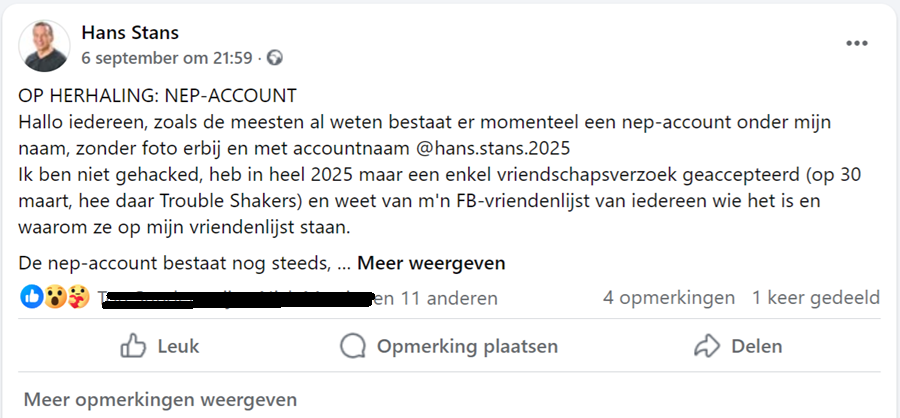
Task: Click the thumbs-up icon beside Leuk
Action: tap(133, 346)
